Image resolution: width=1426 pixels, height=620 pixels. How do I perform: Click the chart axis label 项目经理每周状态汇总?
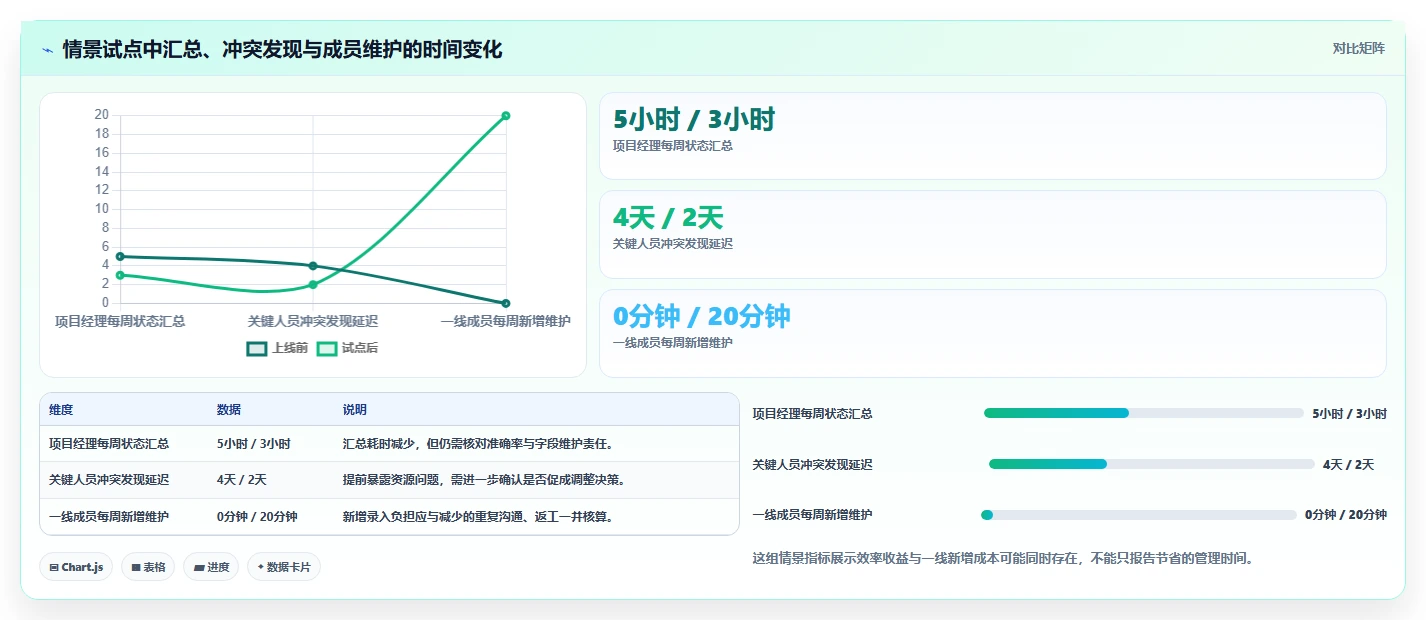(x=120, y=321)
